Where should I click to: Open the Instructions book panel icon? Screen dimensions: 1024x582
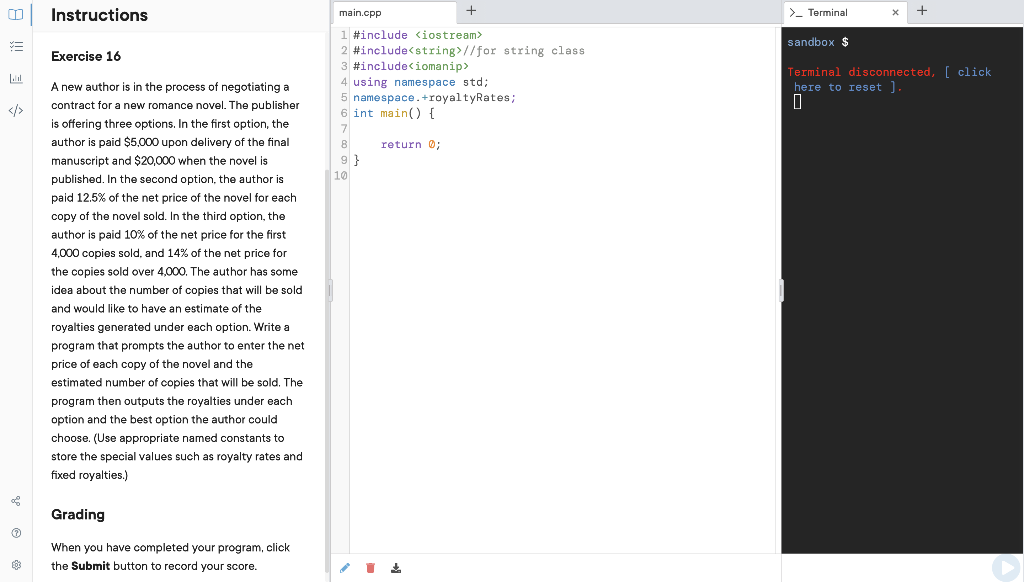(15, 14)
